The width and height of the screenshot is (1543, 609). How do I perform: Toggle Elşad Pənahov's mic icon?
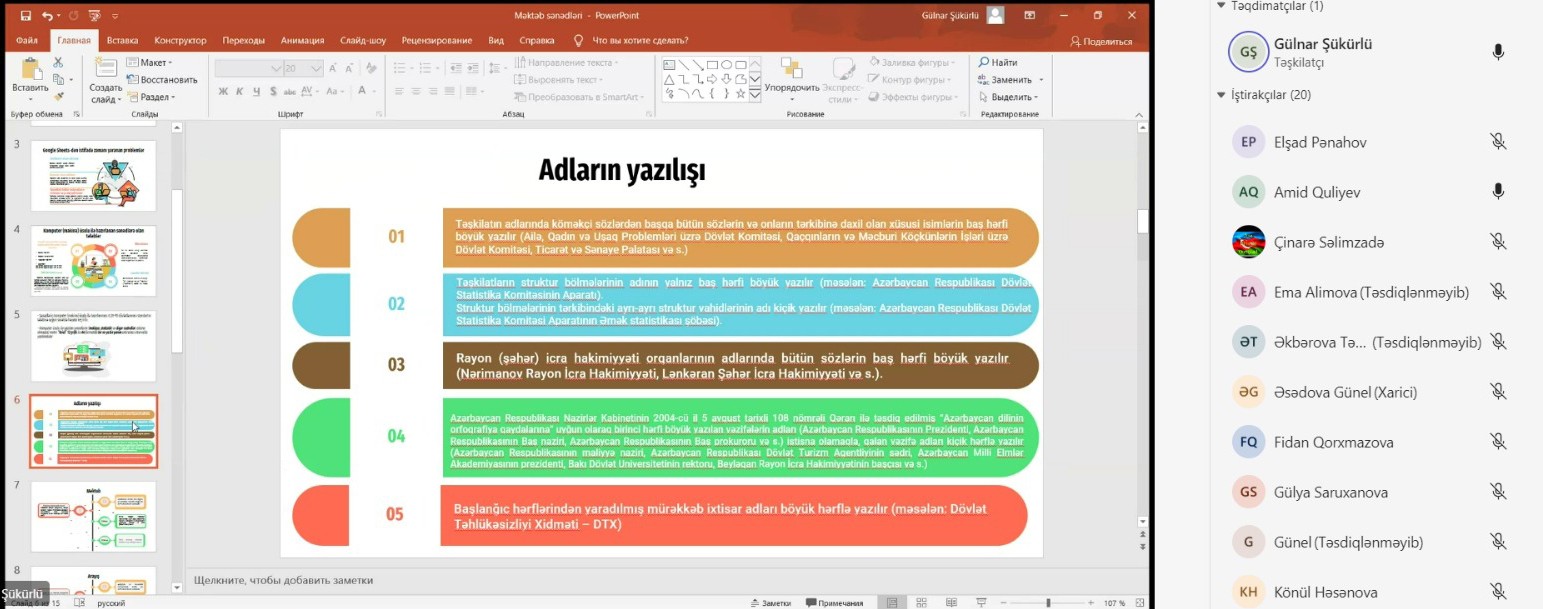(x=1497, y=141)
